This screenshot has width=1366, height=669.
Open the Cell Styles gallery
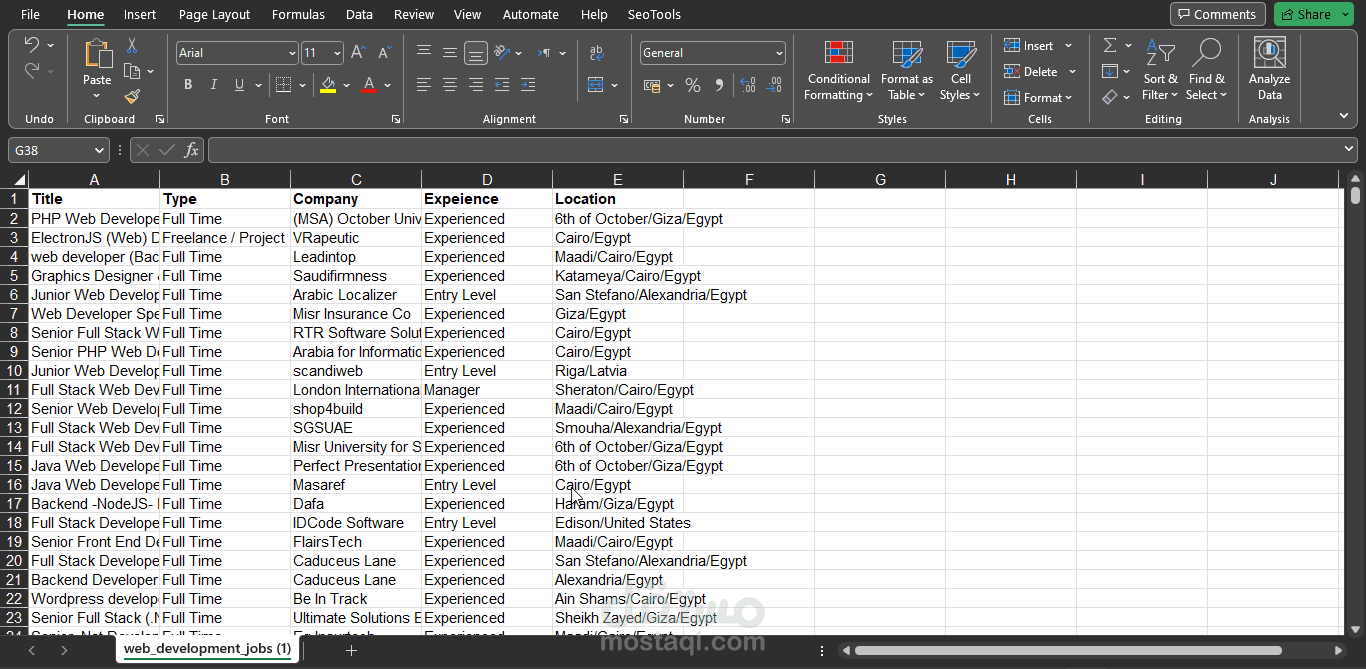(x=960, y=69)
